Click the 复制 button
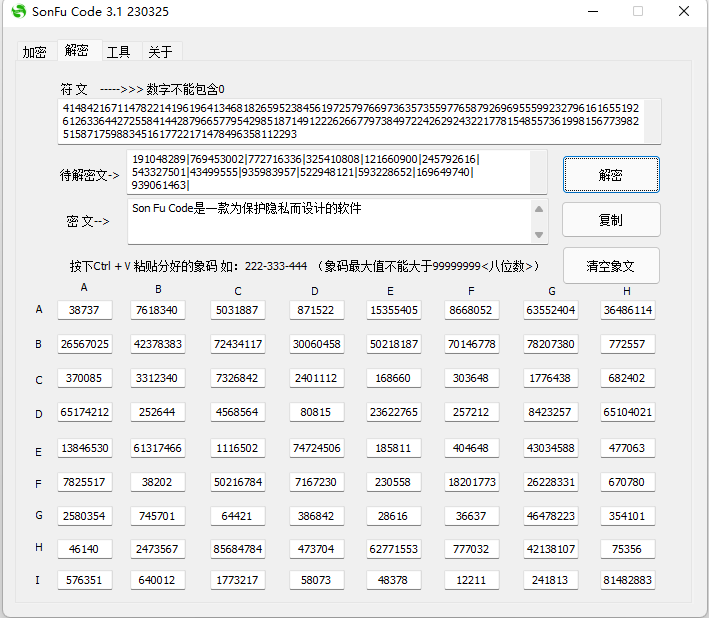The image size is (709, 618). [x=610, y=220]
